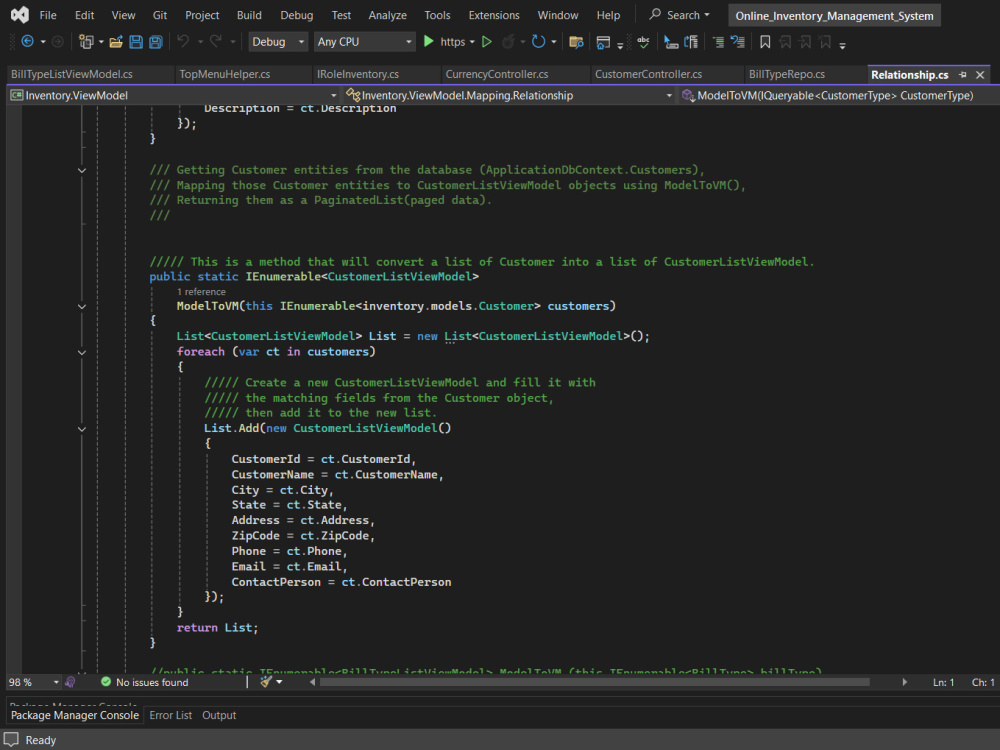1000x750 pixels.
Task: Open the Any CPU platform dropdown
Action: pos(364,42)
